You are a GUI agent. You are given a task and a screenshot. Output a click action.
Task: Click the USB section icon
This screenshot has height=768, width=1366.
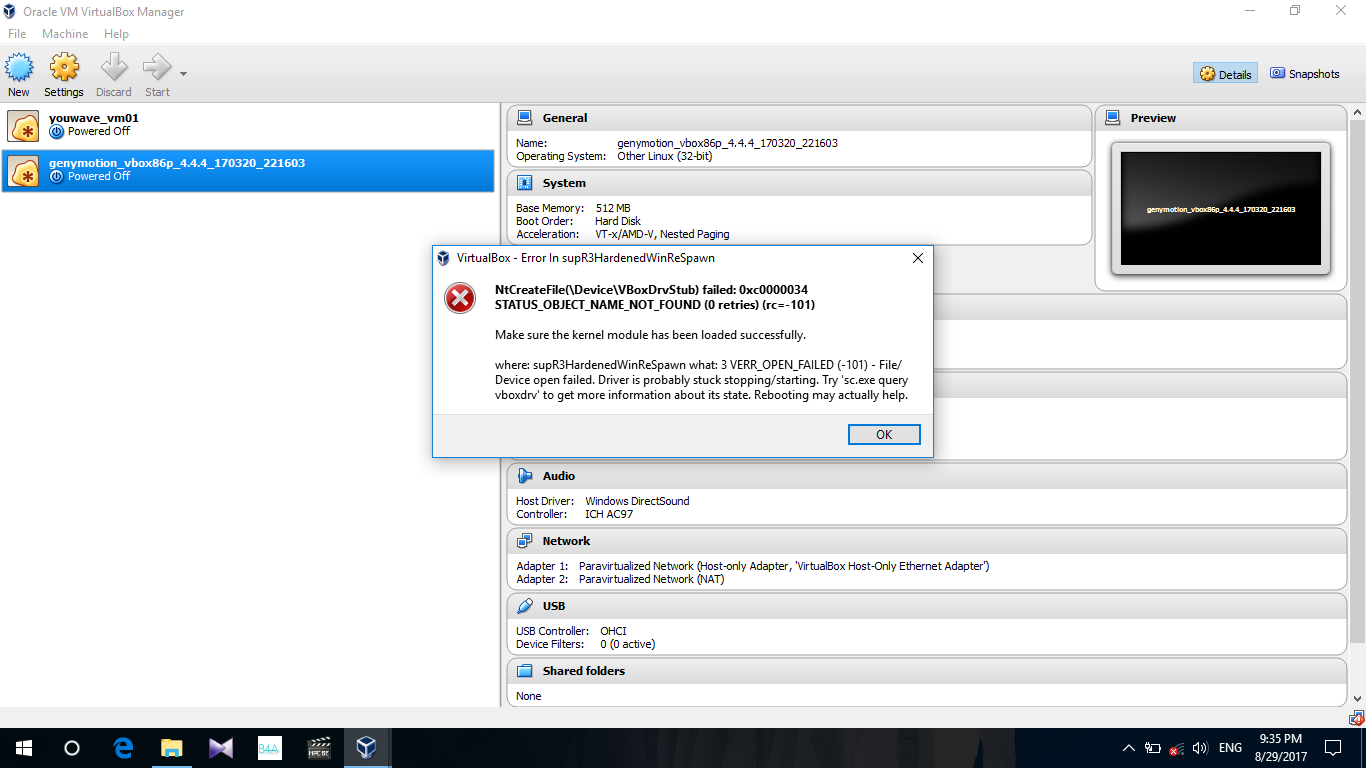click(525, 606)
